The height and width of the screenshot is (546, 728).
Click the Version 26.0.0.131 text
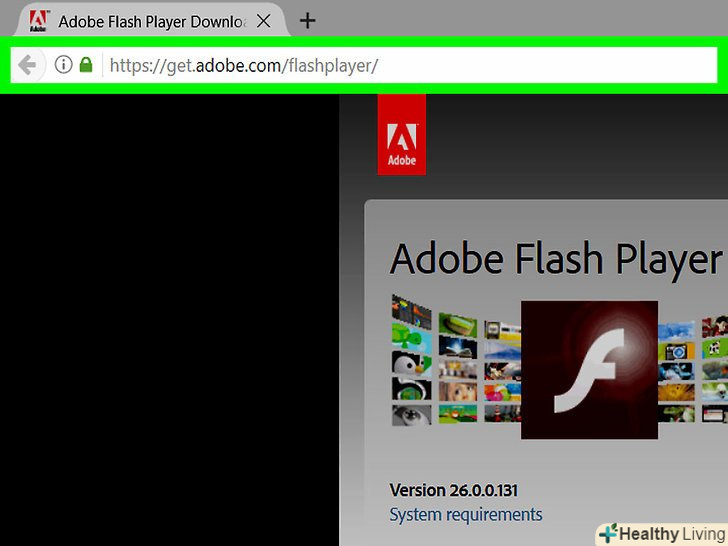454,490
